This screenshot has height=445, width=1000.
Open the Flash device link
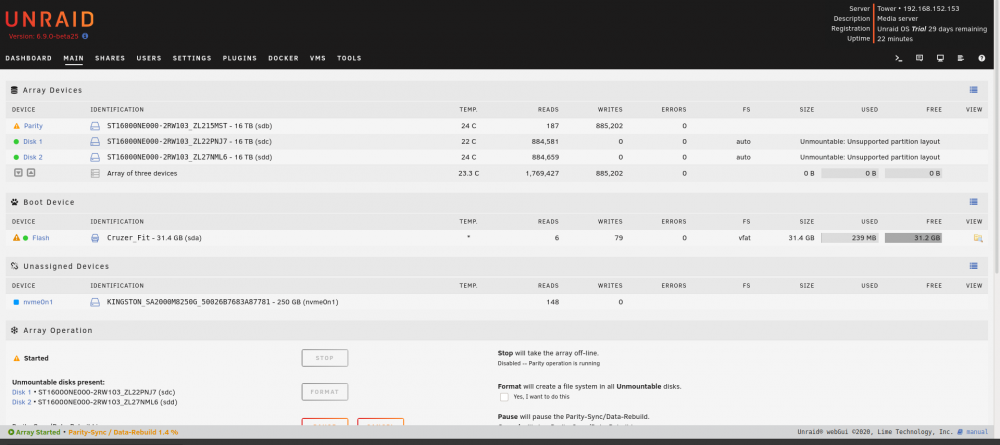(x=41, y=238)
